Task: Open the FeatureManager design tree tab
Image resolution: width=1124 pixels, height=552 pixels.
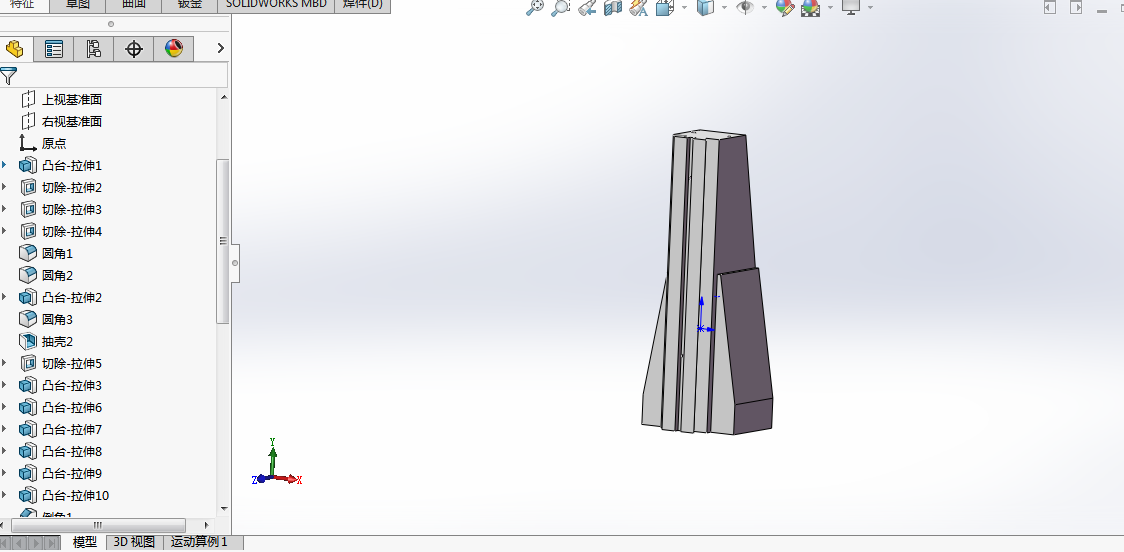Action: point(14,49)
